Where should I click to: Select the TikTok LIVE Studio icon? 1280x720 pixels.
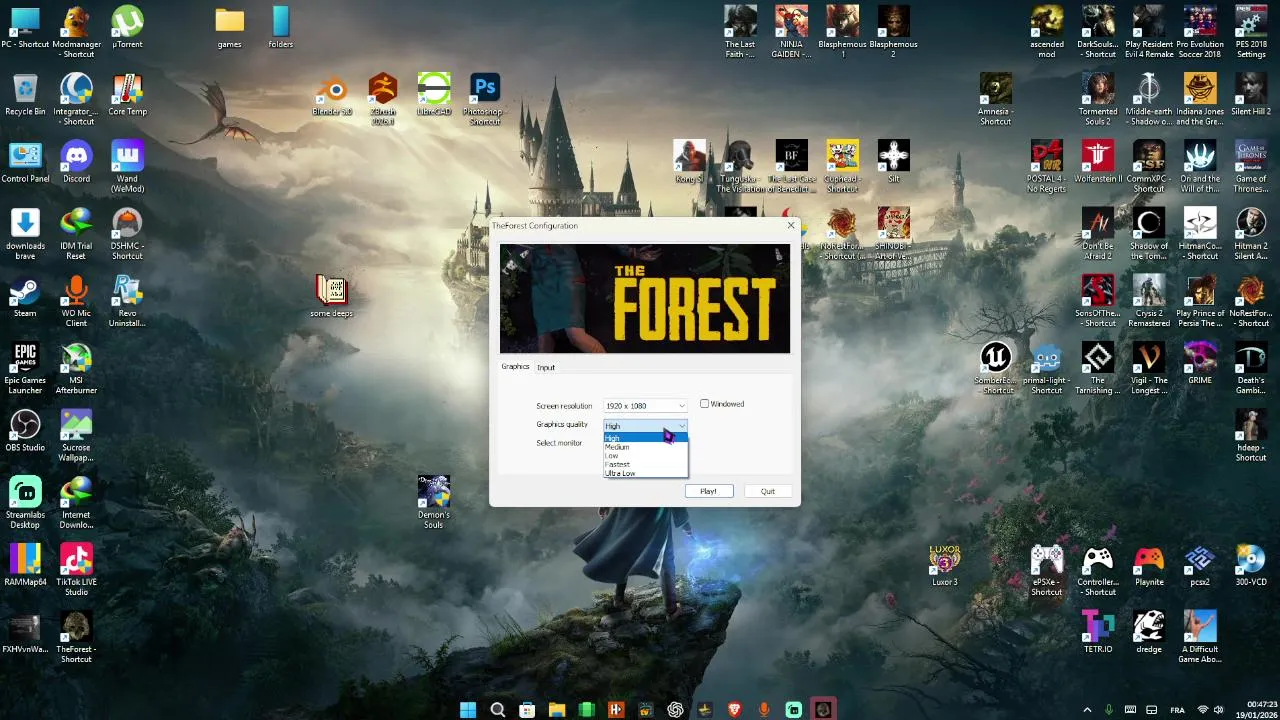click(76, 570)
